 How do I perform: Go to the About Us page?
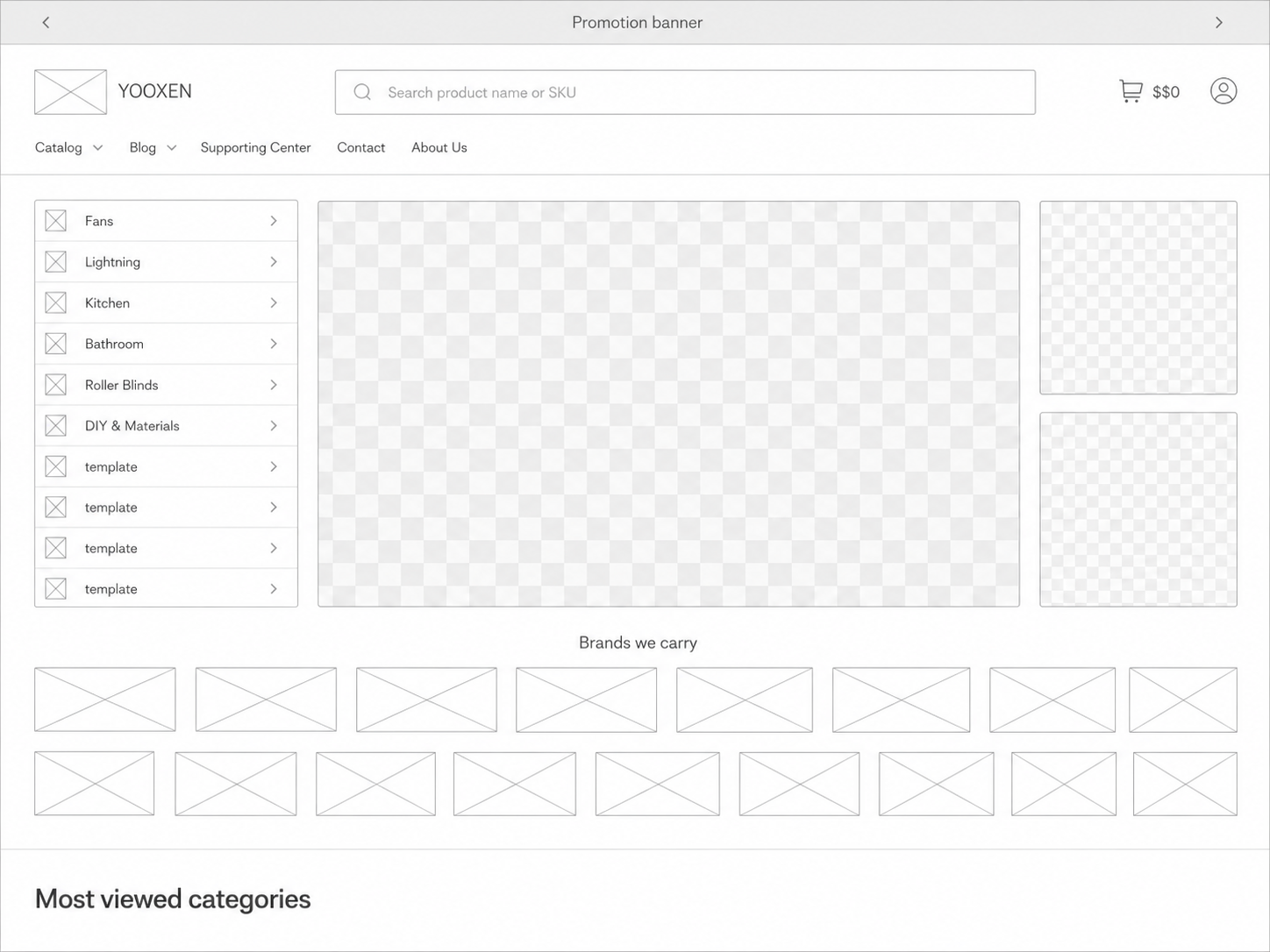[x=439, y=147]
